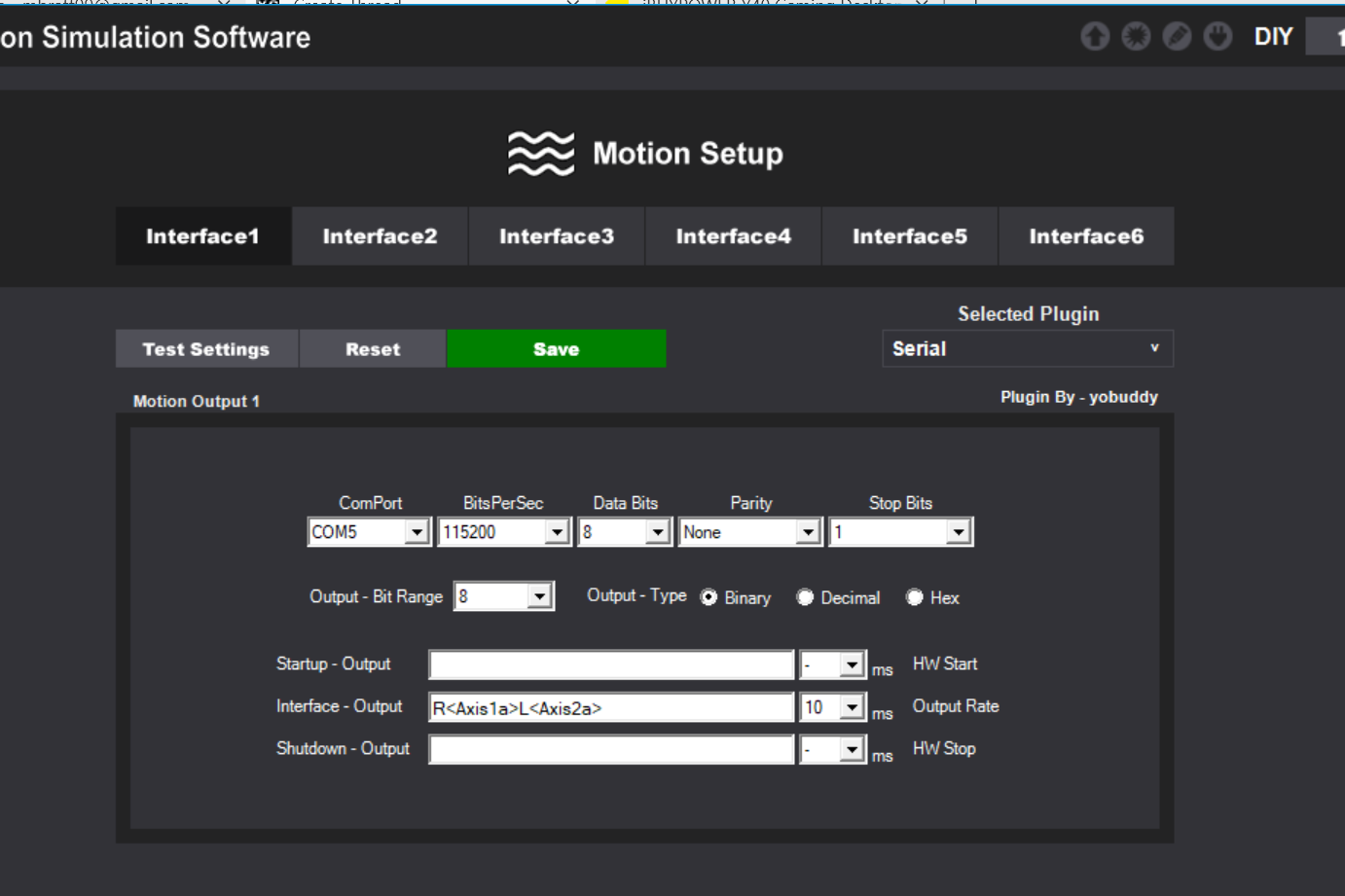Open the Output Rate ms dropdown
Viewport: 1345px width, 896px height.
coord(852,707)
